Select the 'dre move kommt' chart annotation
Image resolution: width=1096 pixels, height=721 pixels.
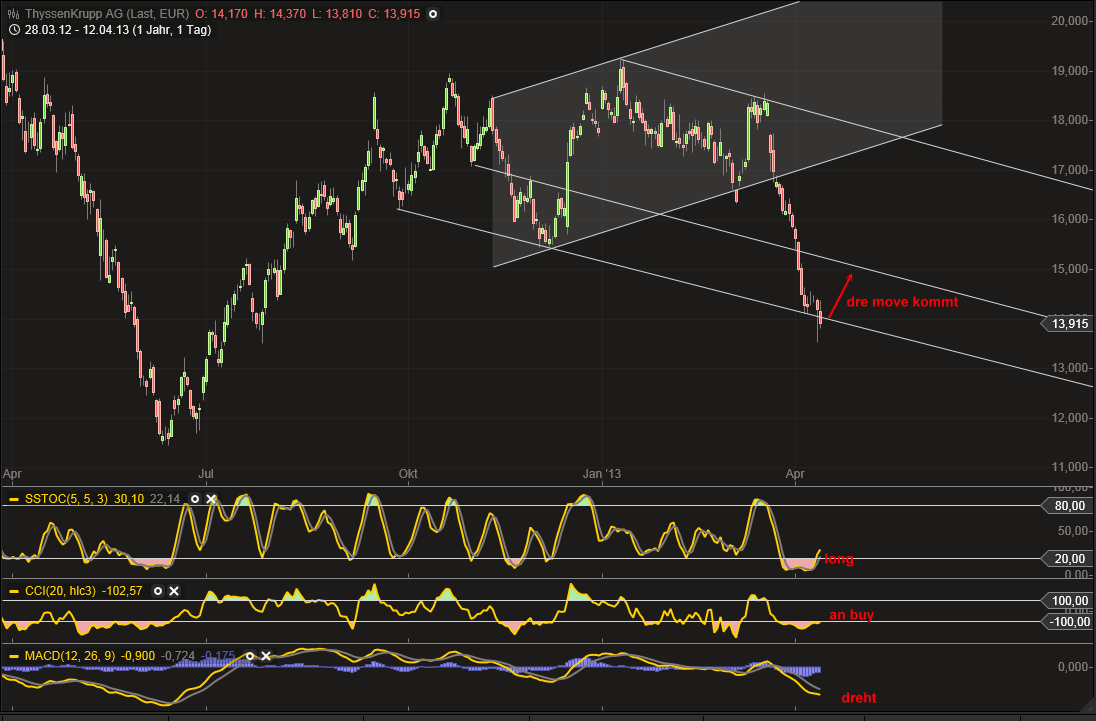(x=902, y=303)
